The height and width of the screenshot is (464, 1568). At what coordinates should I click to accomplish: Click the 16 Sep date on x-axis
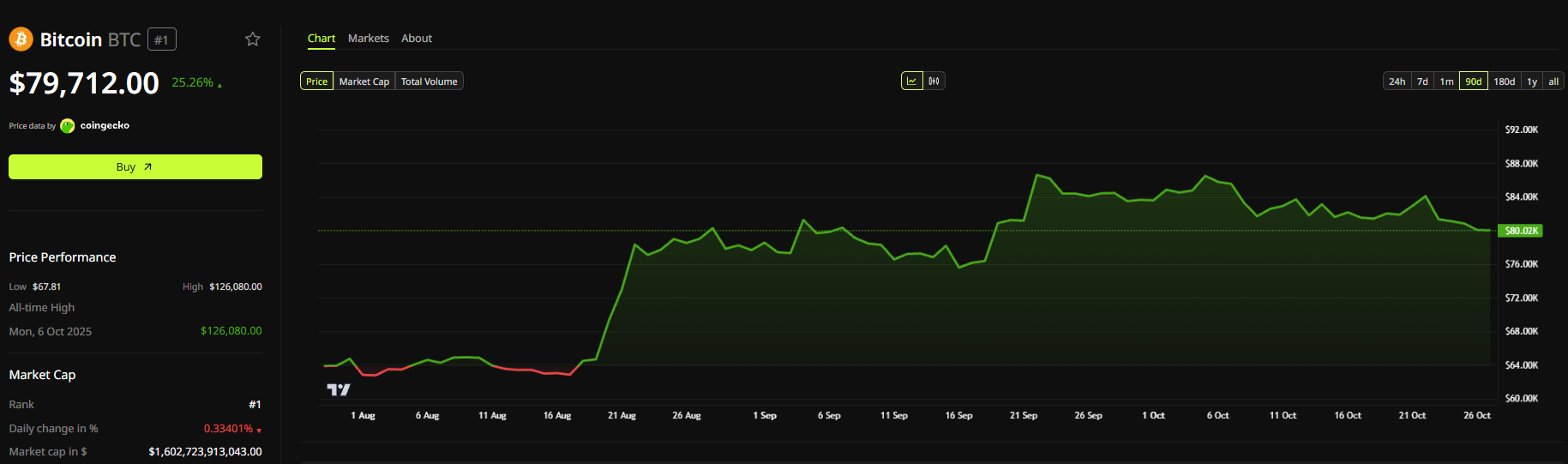[x=958, y=415]
